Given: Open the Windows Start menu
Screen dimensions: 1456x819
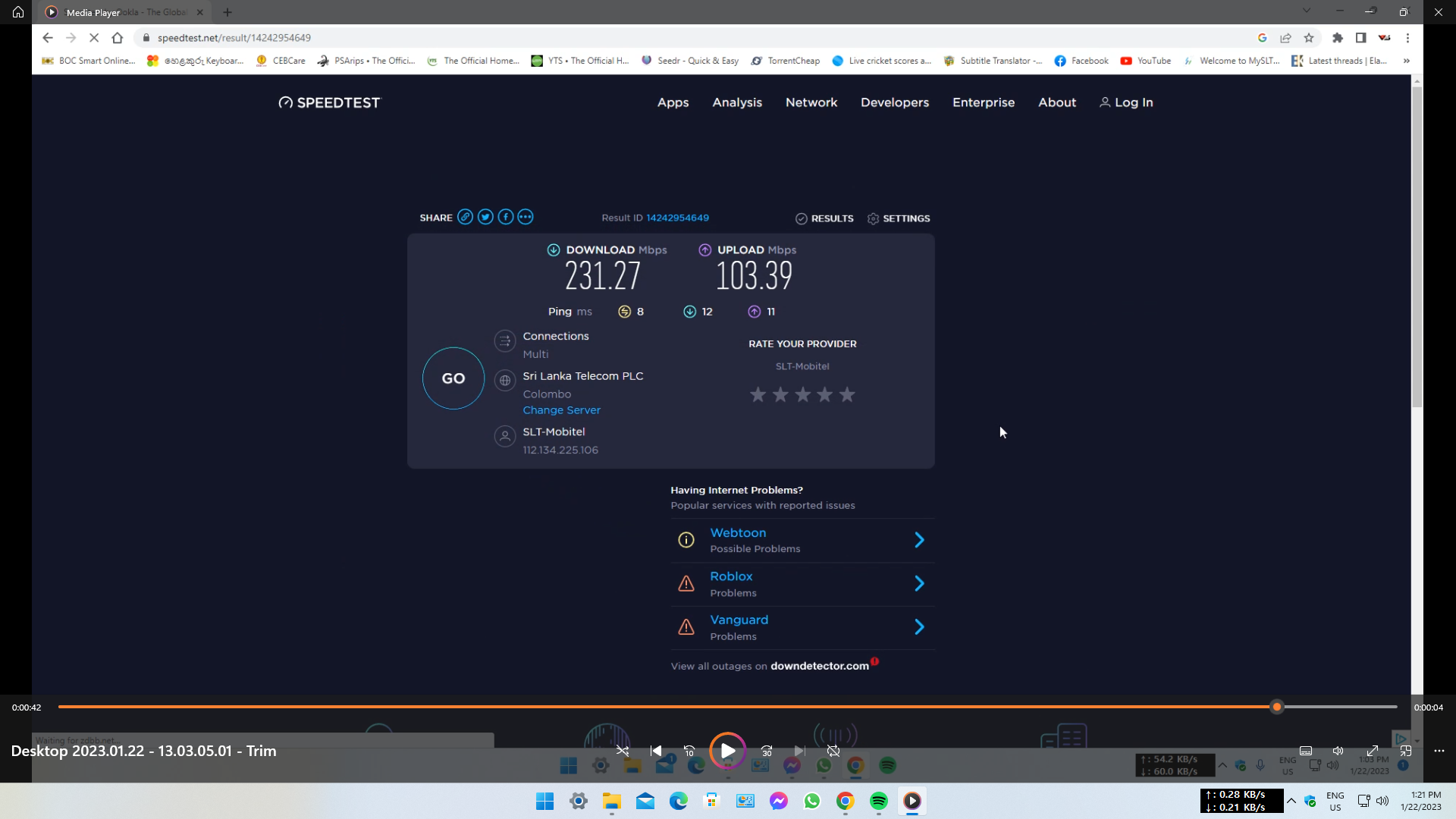Looking at the screenshot, I should [x=544, y=801].
